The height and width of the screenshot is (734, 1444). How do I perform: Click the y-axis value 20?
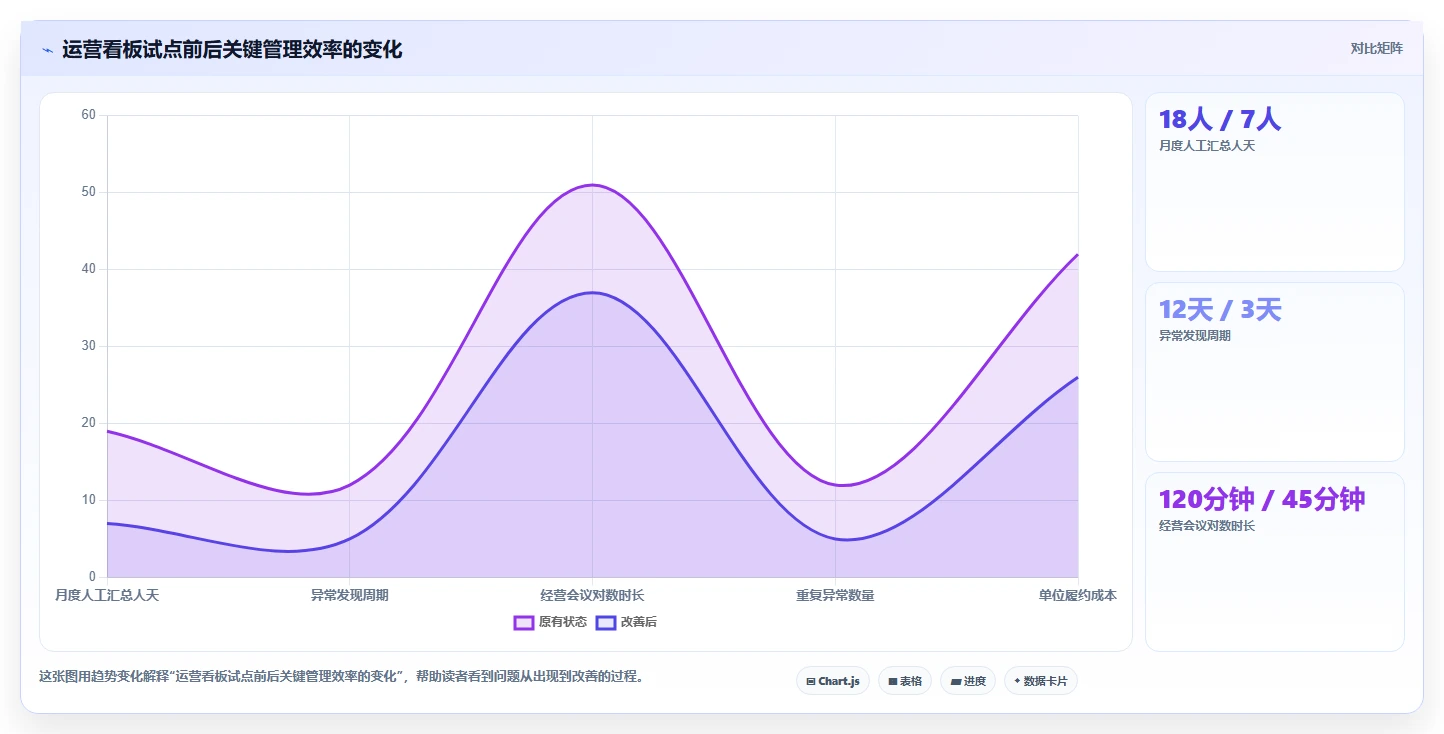[88, 423]
